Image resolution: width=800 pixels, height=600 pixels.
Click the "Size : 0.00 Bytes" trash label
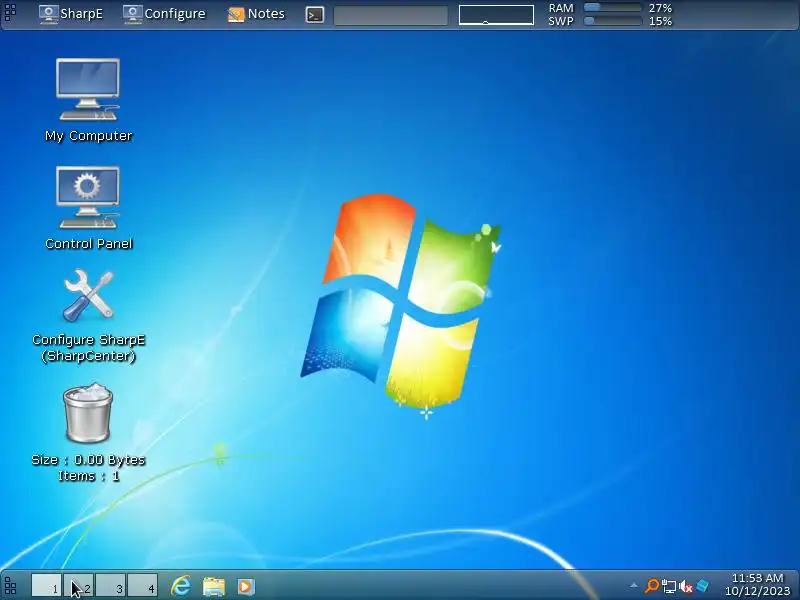point(88,460)
